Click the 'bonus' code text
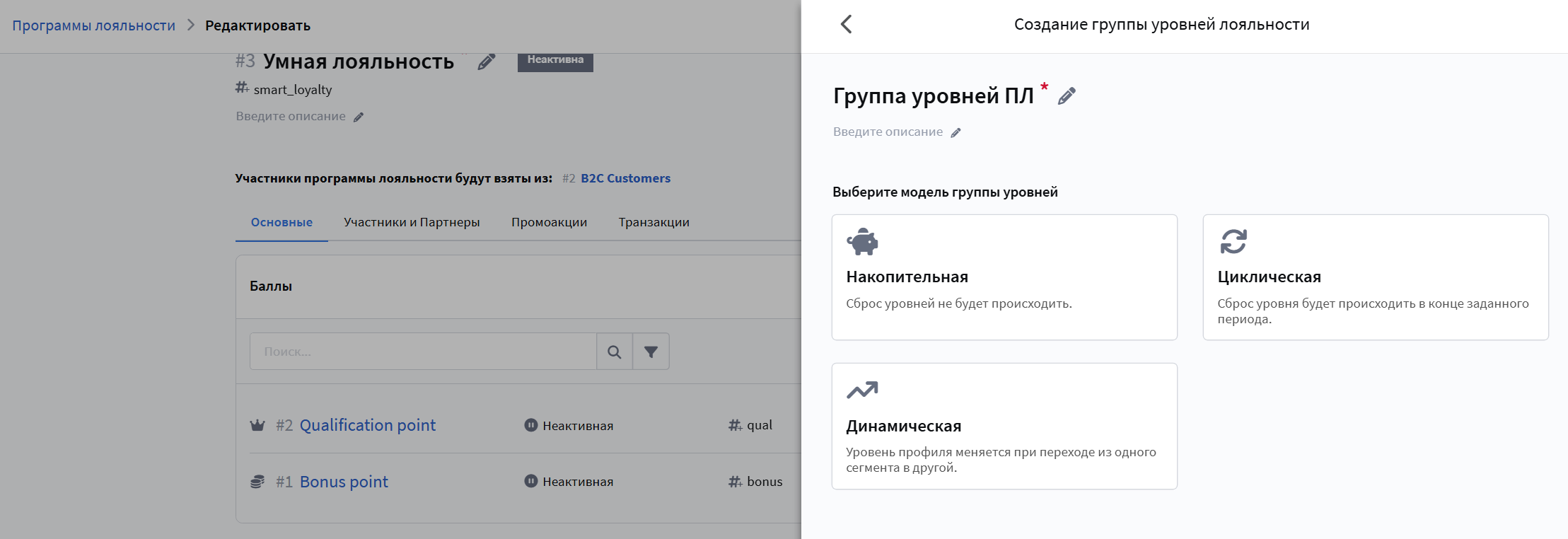This screenshot has width=1568, height=539. coord(765,482)
